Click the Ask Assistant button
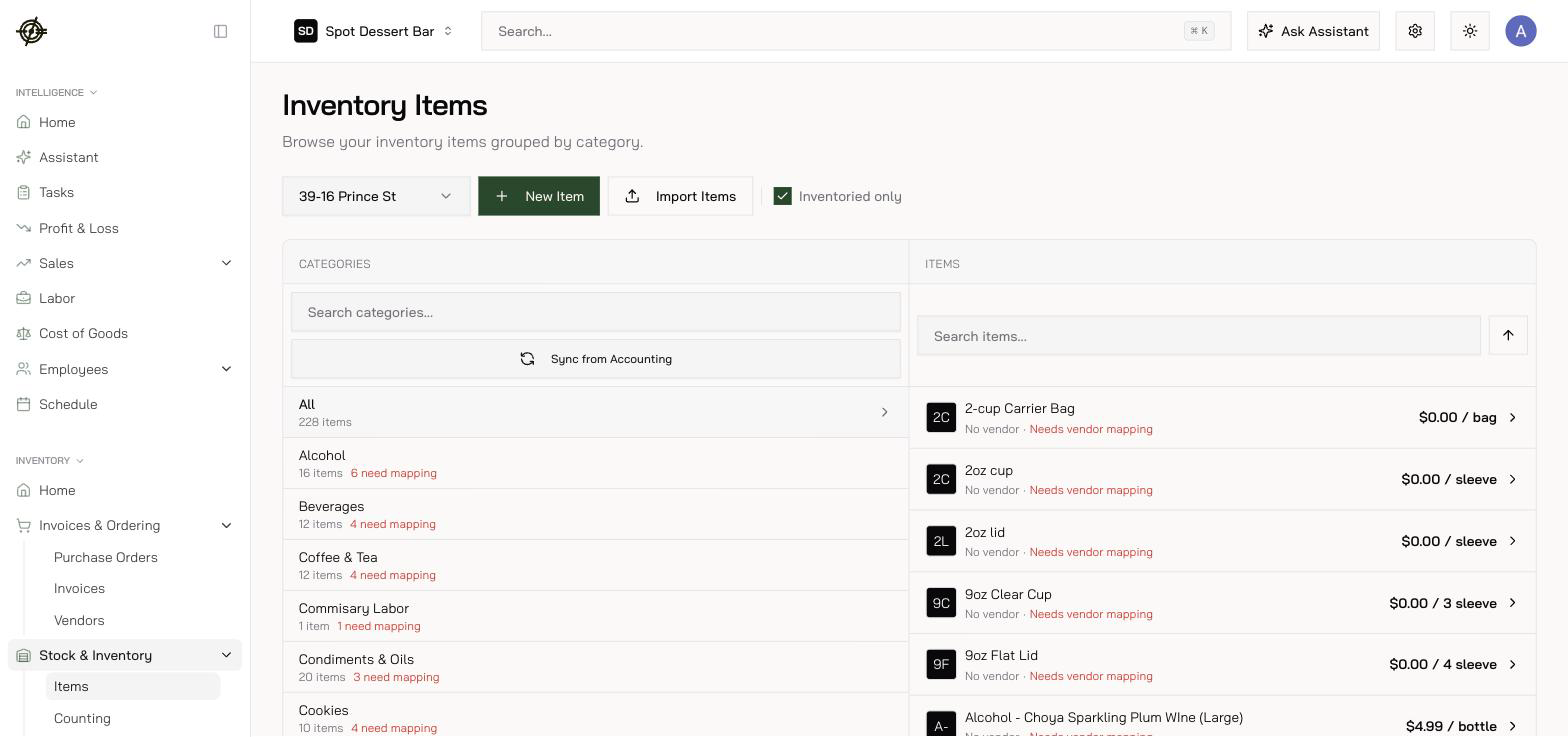1568x737 pixels. pyautogui.click(x=1313, y=31)
